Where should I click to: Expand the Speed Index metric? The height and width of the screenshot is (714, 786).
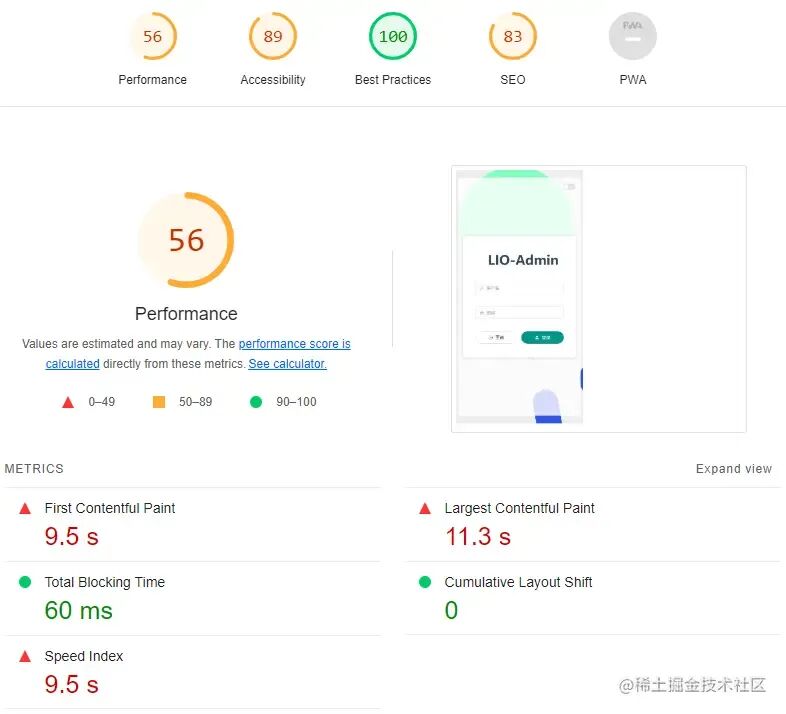(192, 672)
